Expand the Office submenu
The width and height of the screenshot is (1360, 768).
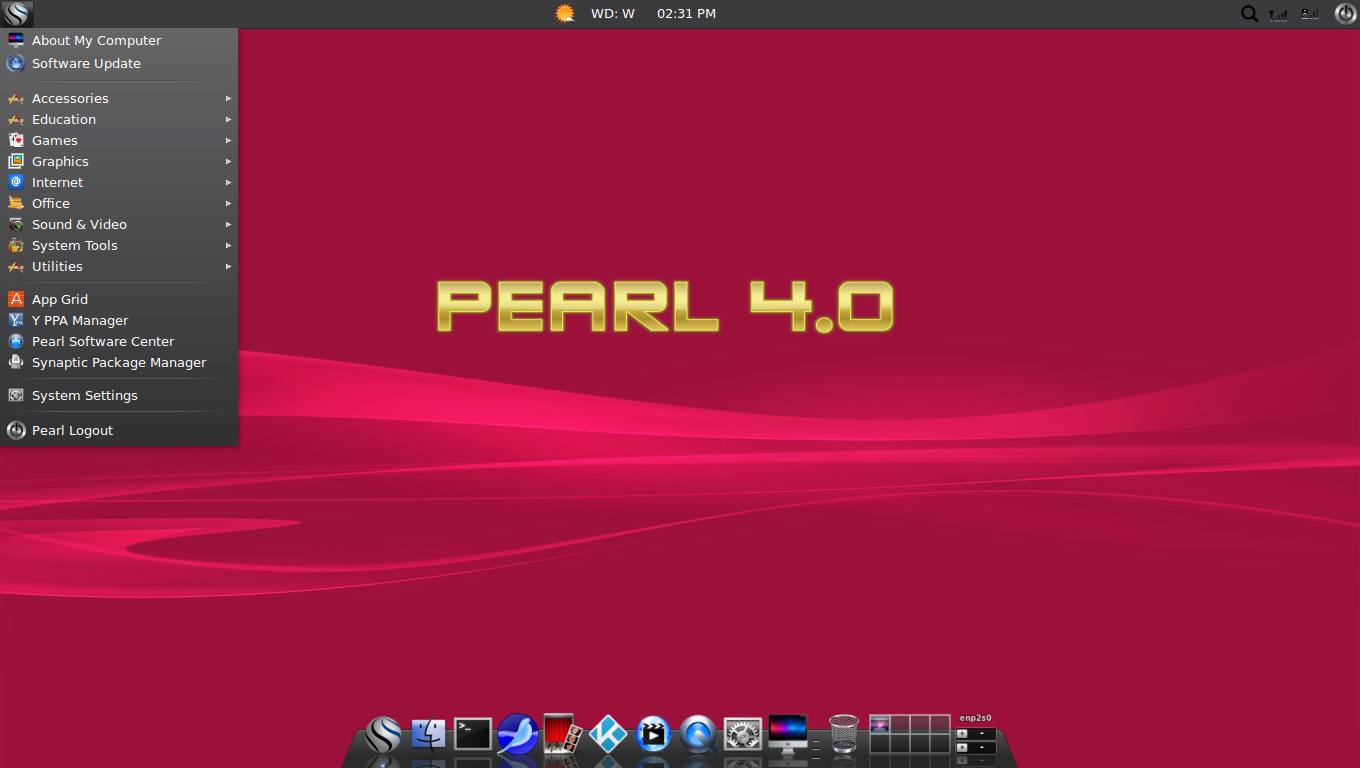point(119,203)
